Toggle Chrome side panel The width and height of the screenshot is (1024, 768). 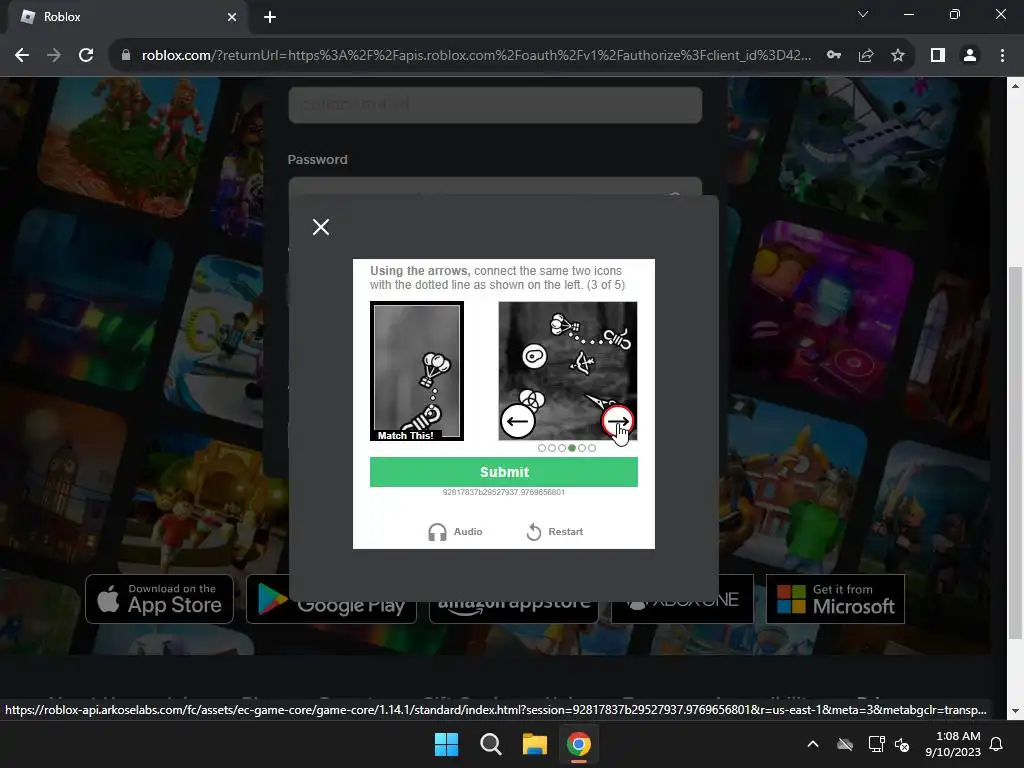938,56
